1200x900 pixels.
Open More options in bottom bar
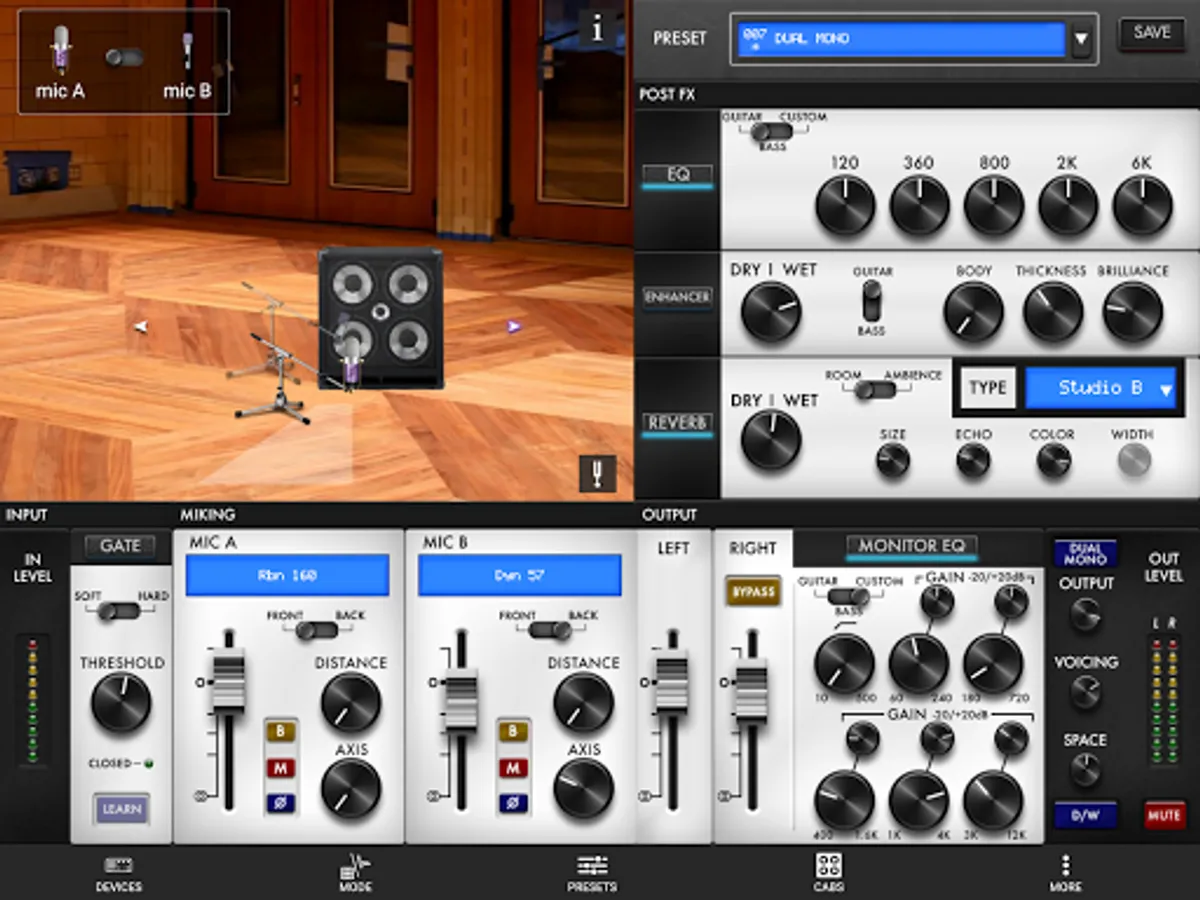click(1065, 873)
